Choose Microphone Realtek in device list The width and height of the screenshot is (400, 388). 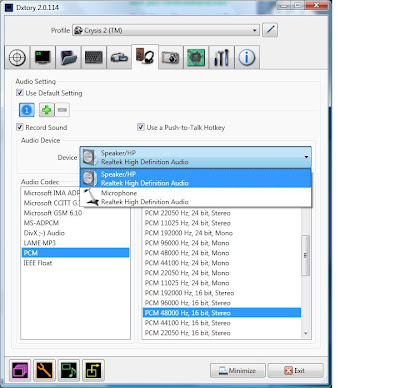pyautogui.click(x=196, y=197)
